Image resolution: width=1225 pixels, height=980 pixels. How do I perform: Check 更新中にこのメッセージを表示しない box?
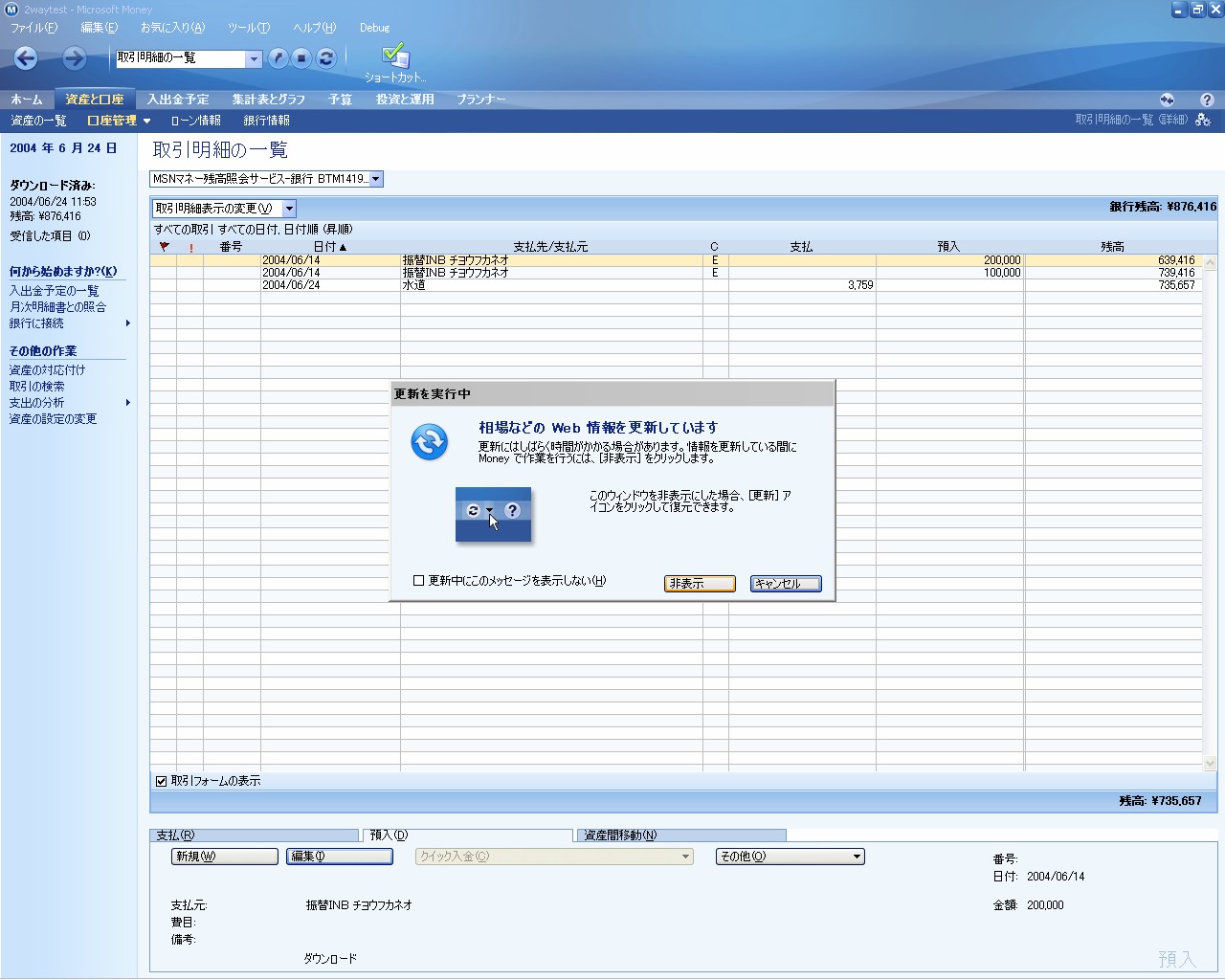point(418,581)
